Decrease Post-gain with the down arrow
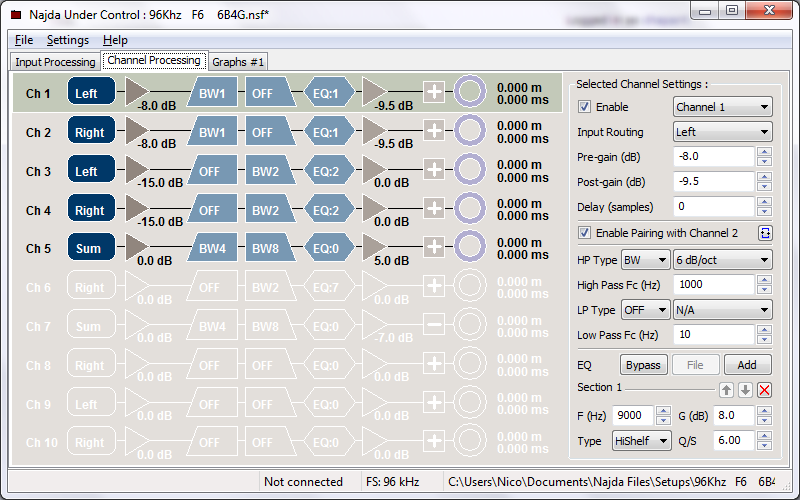This screenshot has width=800, height=500. 764,187
